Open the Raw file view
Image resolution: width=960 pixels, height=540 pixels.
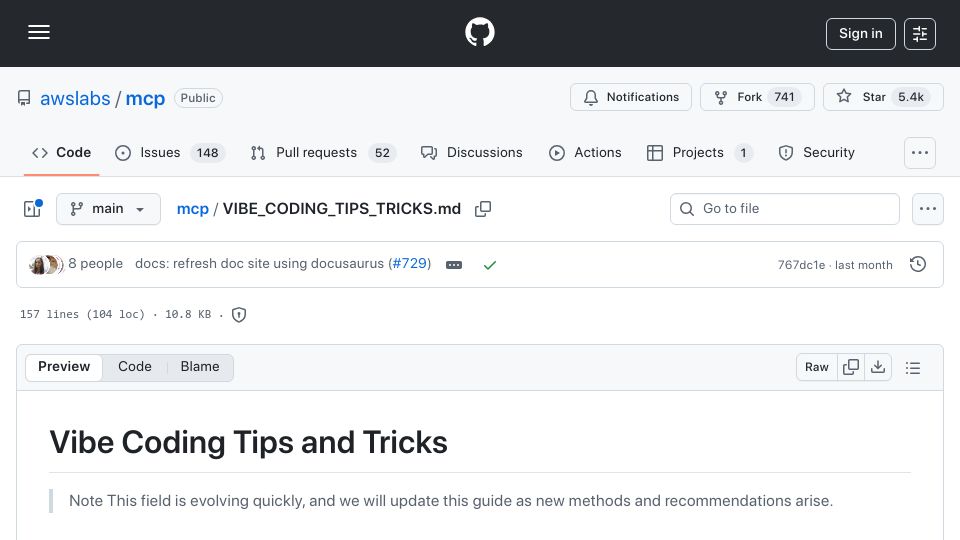817,367
